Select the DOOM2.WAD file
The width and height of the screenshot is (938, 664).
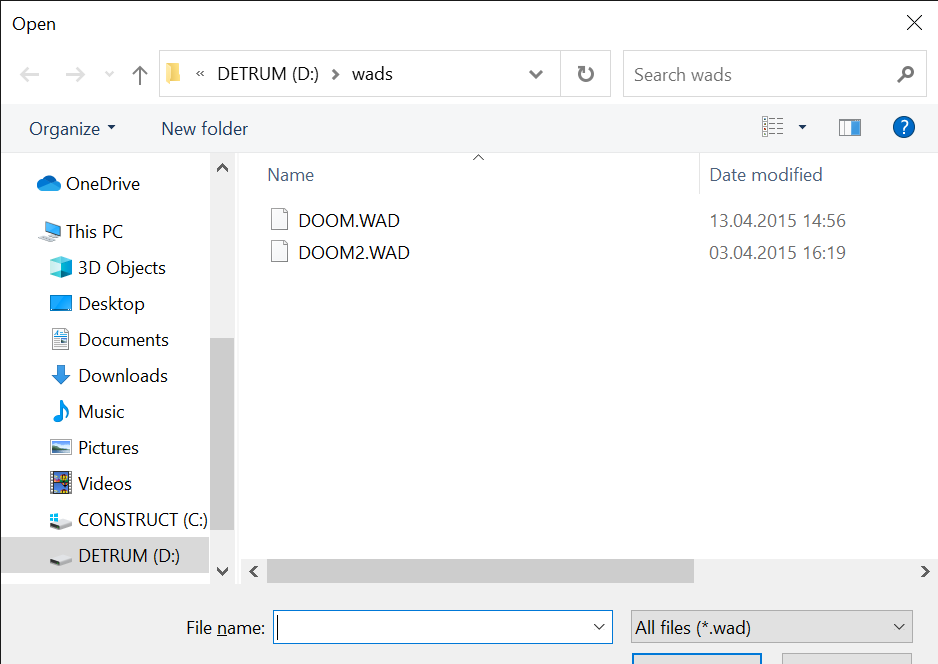(354, 252)
